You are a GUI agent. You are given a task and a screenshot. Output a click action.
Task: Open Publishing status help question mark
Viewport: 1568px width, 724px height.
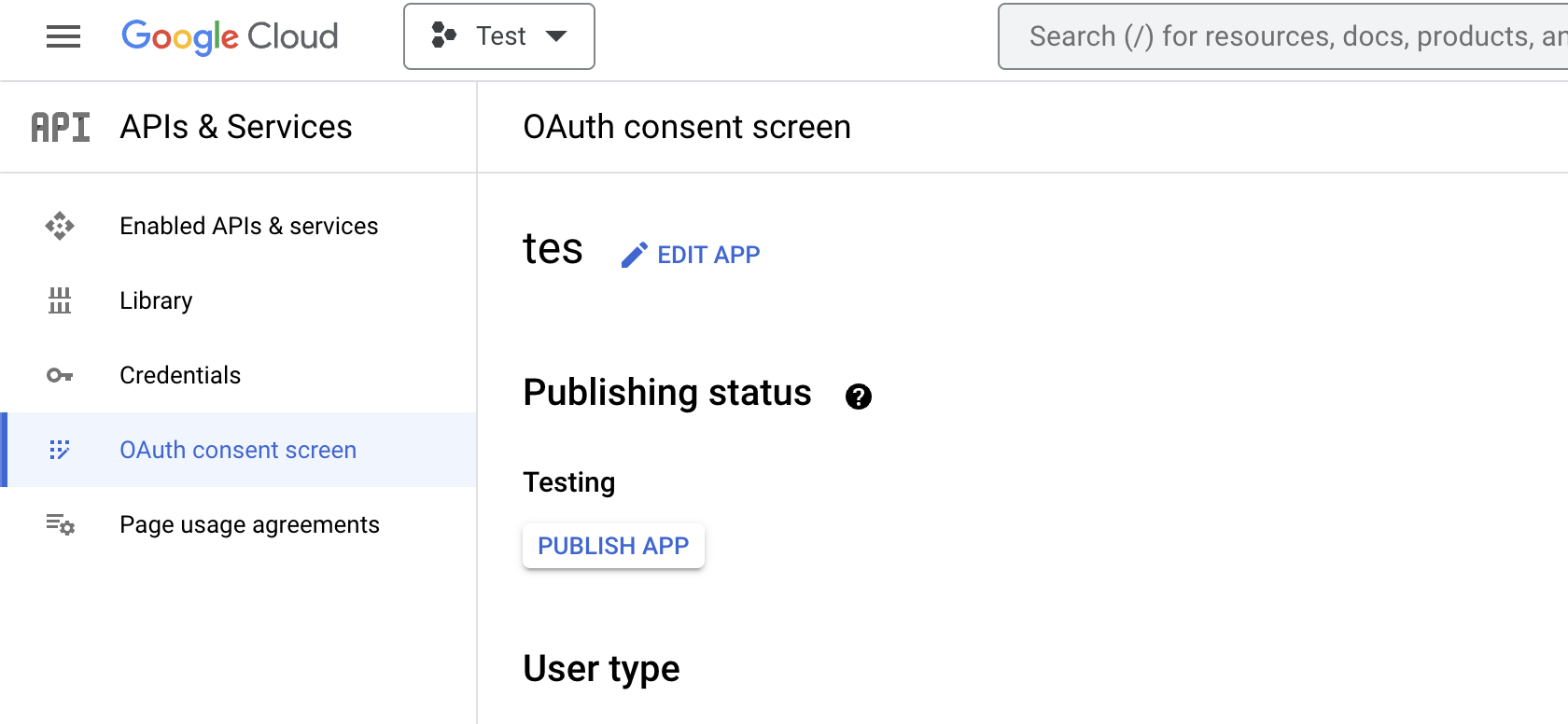(x=858, y=397)
